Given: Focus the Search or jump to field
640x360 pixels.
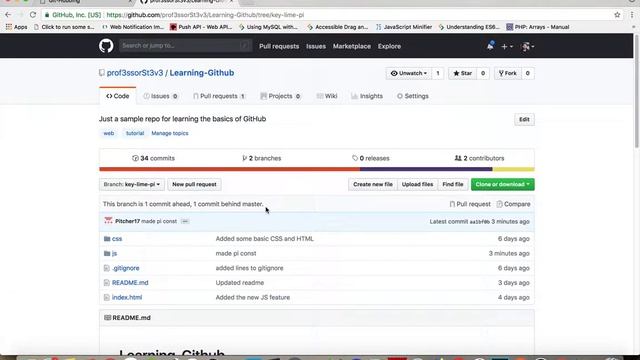Looking at the screenshot, I should click(x=186, y=46).
